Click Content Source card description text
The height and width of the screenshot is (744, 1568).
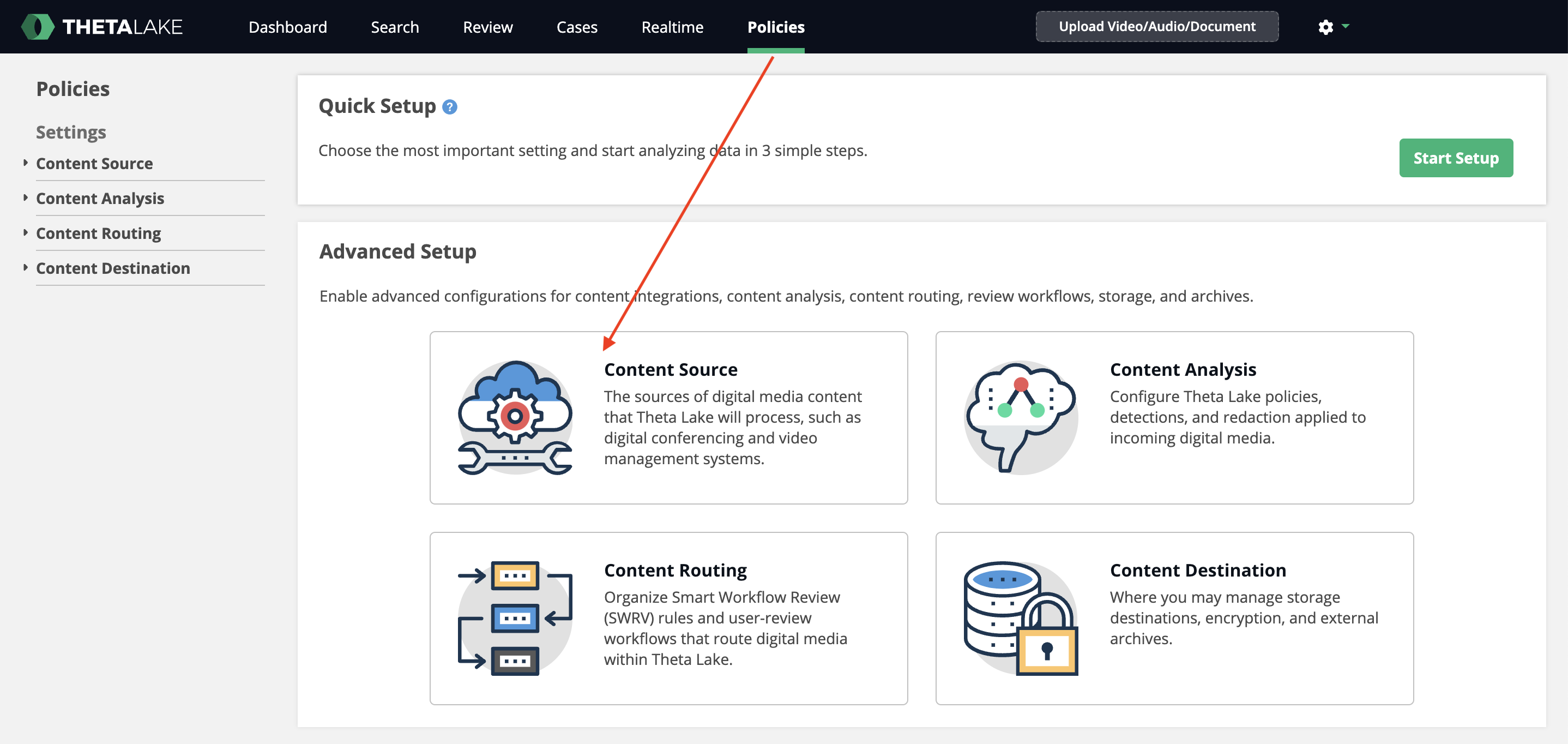tap(732, 428)
